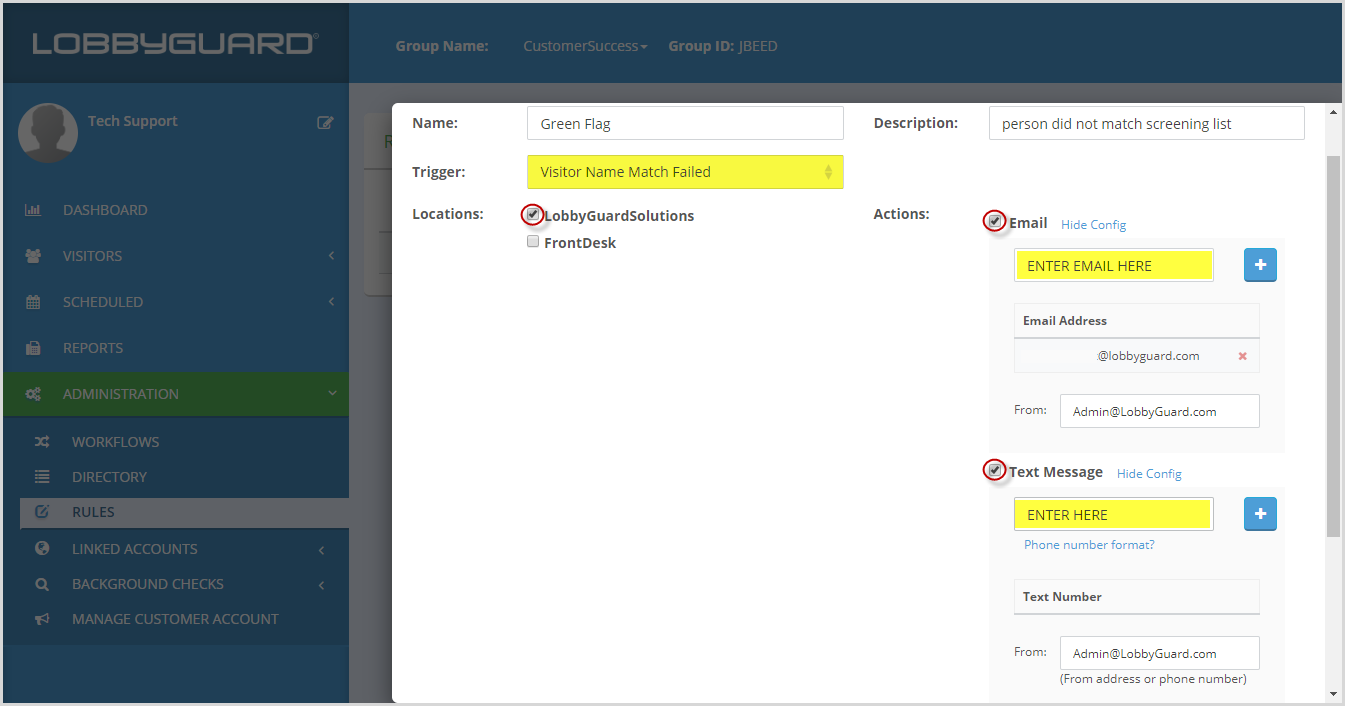Add the text number with plus button

pos(1260,514)
